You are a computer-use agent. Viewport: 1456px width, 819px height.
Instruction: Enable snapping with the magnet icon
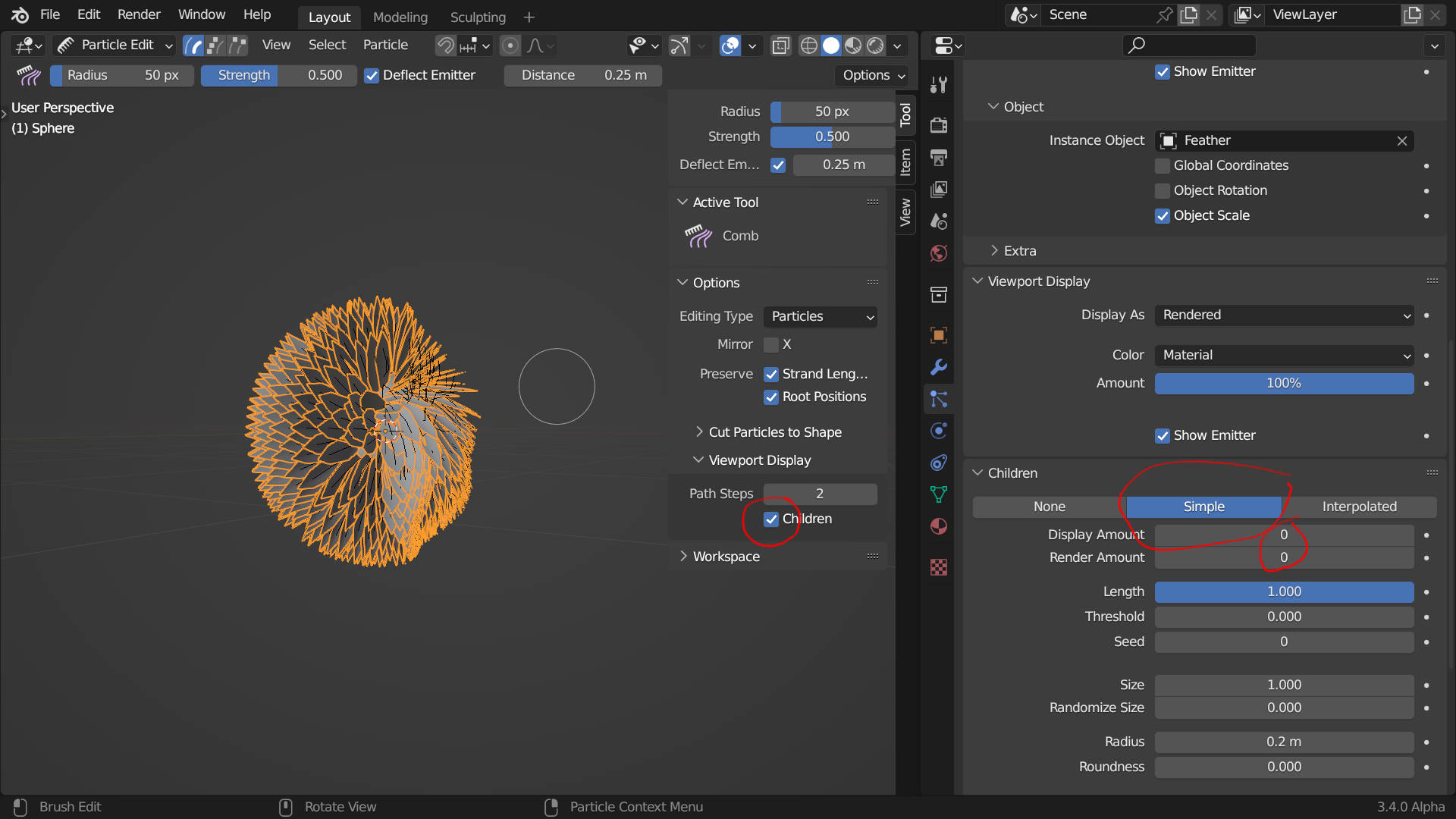(x=446, y=45)
